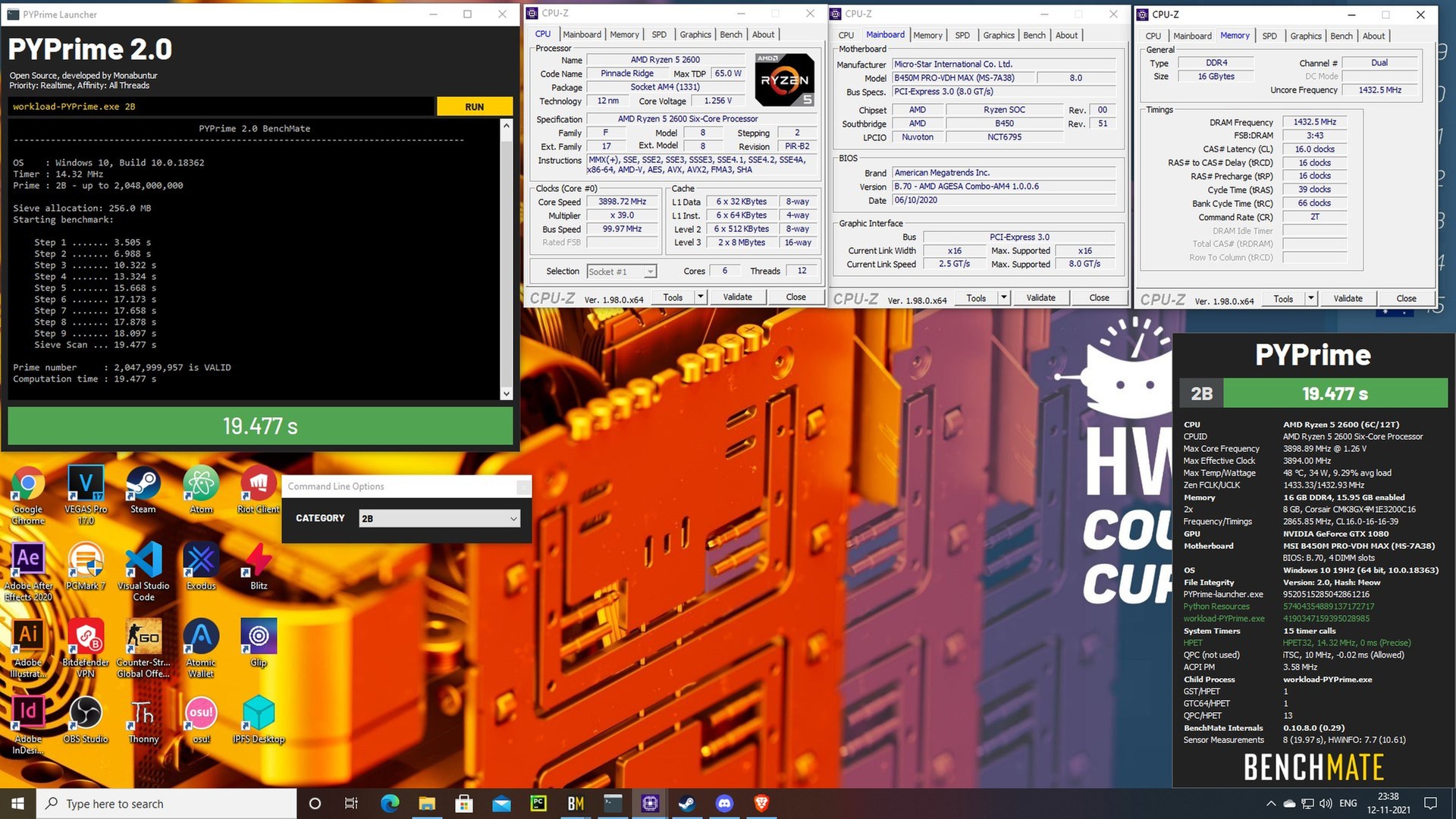1456x819 pixels.
Task: Click PYPrime console scrollbar down arrow
Action: tap(507, 394)
